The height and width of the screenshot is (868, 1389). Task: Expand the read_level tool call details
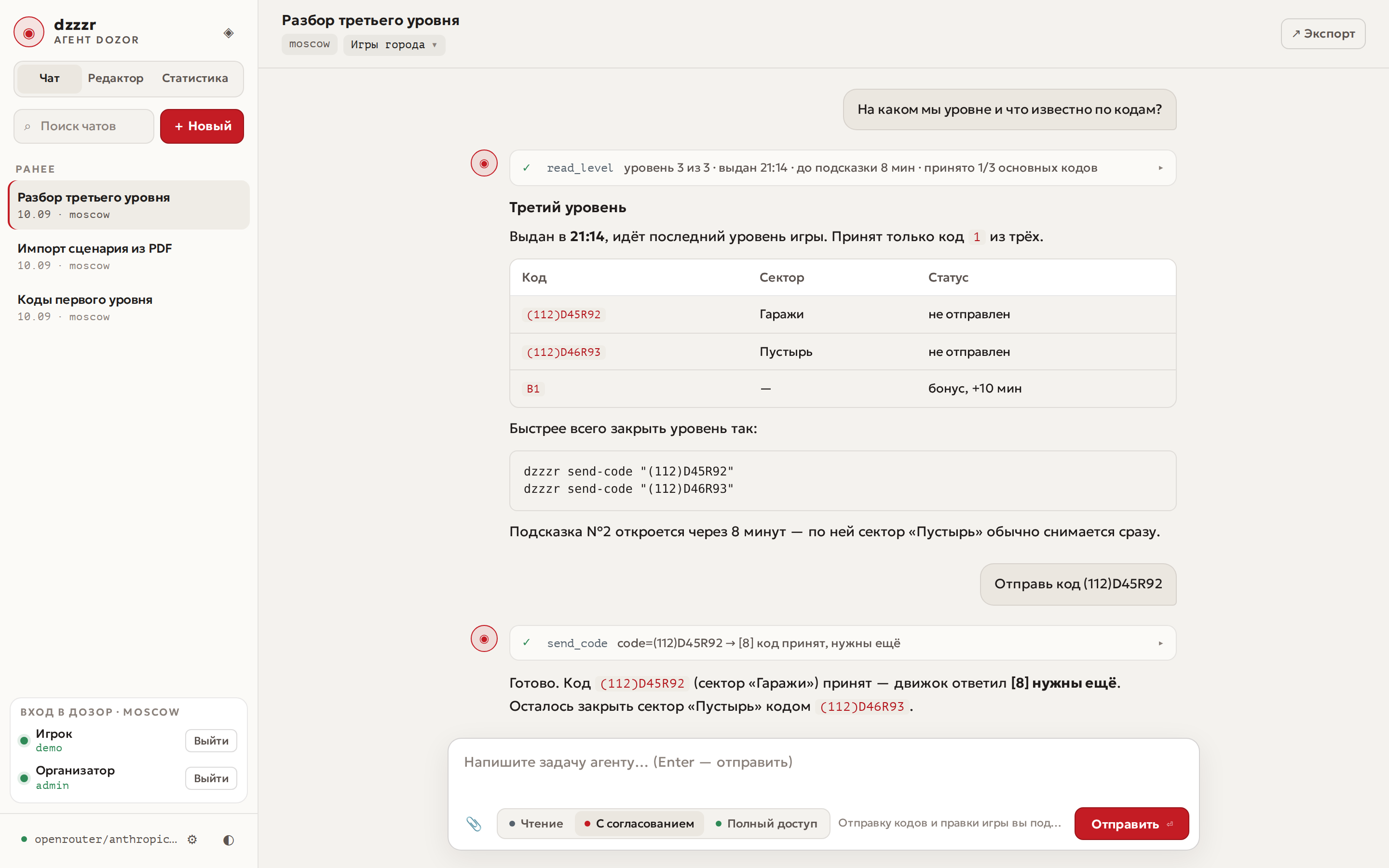1160,168
